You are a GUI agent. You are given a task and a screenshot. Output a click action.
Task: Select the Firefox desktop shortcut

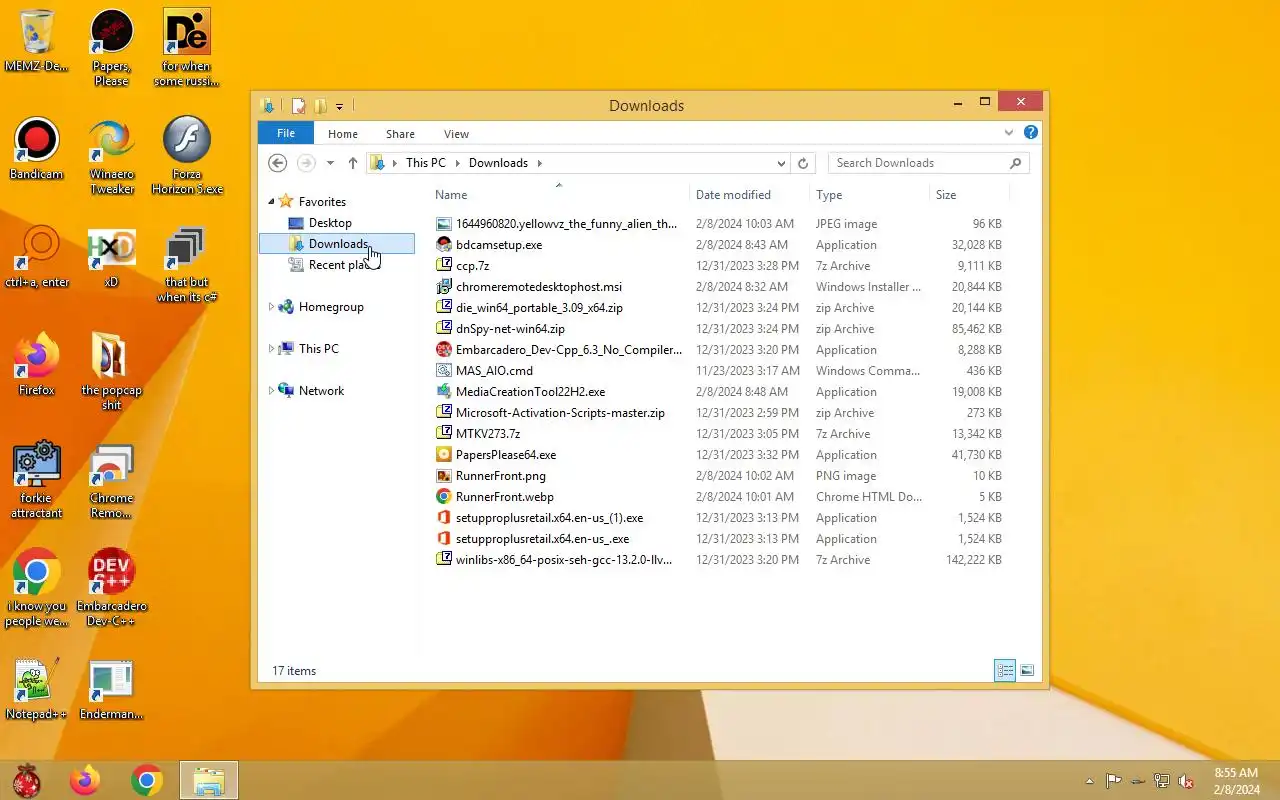[x=37, y=365]
